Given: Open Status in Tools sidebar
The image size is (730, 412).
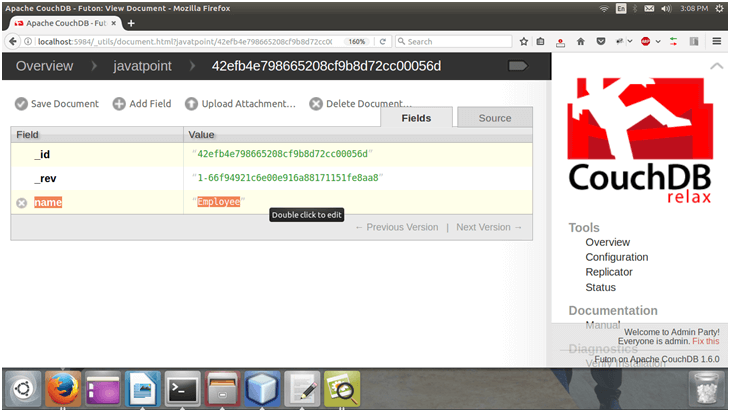Looking at the screenshot, I should click(x=601, y=287).
